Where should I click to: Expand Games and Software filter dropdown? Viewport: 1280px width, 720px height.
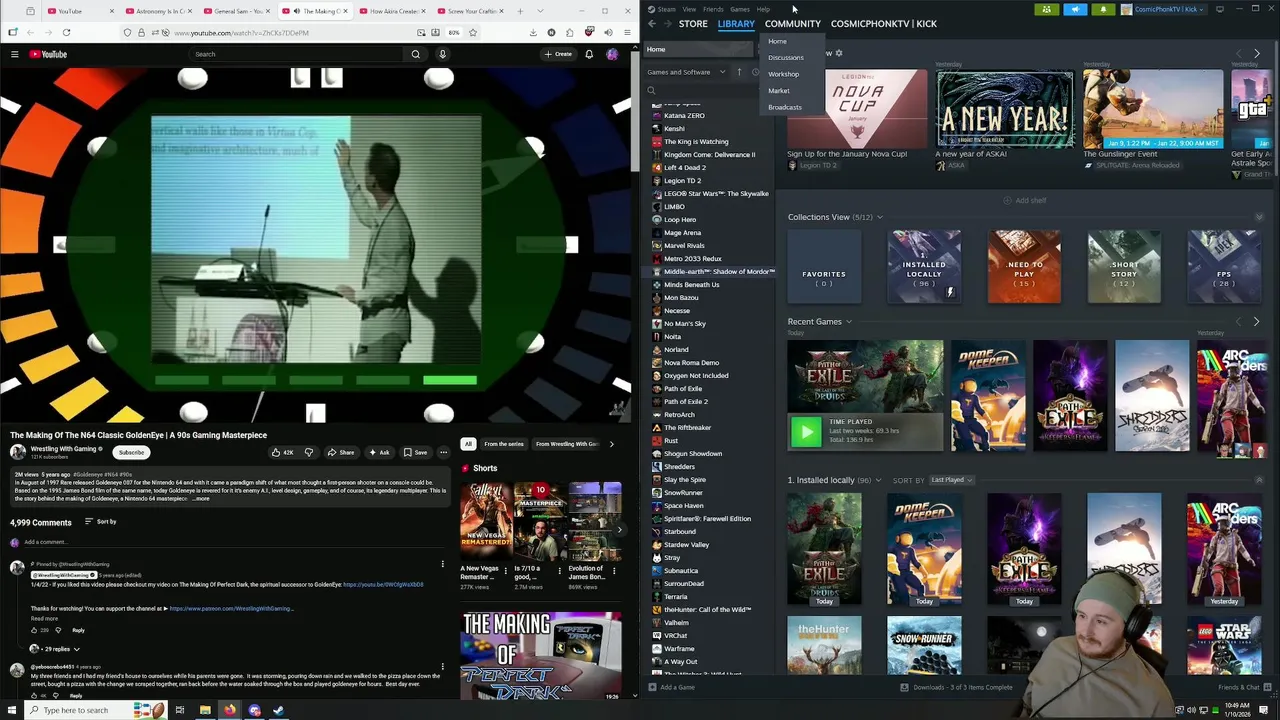click(x=684, y=72)
